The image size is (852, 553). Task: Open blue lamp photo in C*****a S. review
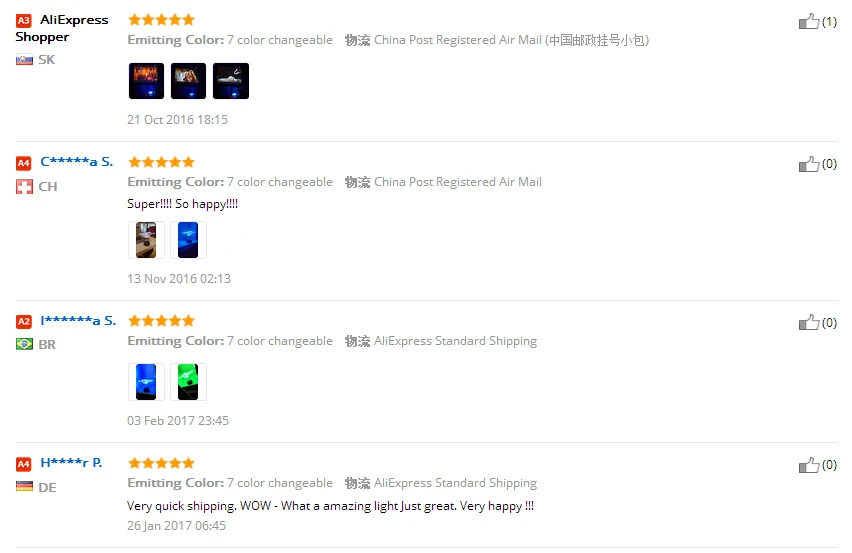(x=188, y=240)
